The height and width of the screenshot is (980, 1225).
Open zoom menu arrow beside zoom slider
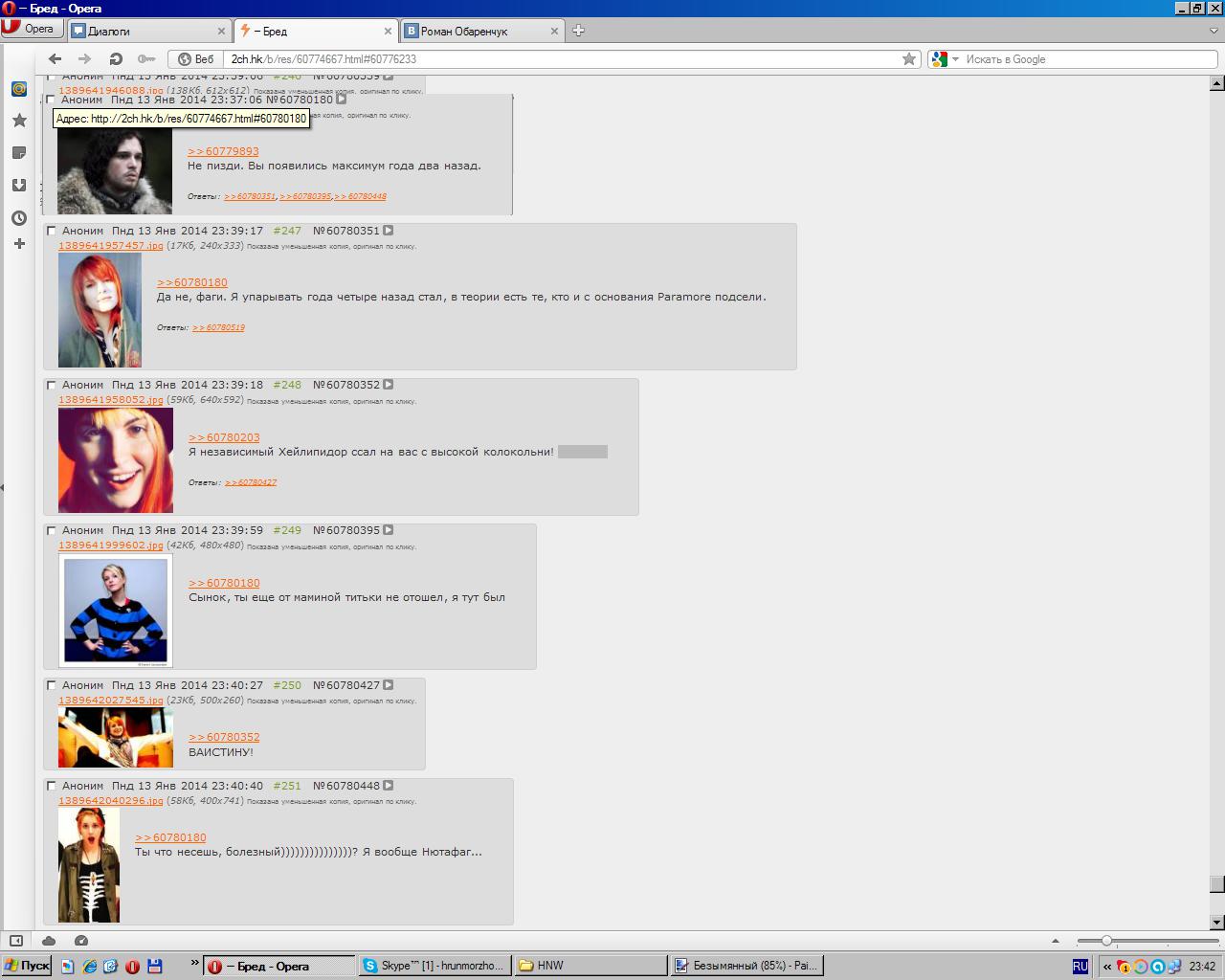coord(1055,941)
